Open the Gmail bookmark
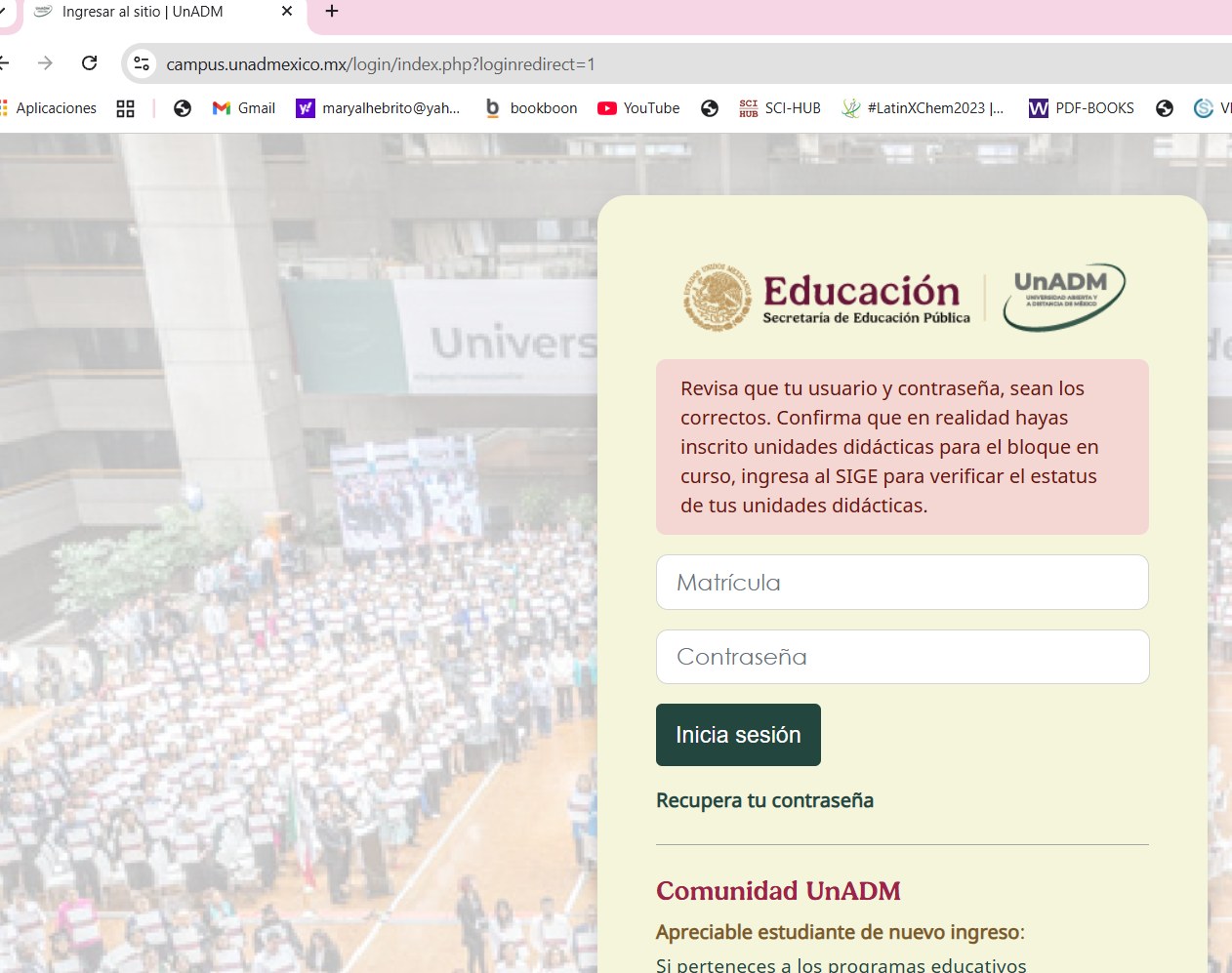Viewport: 1232px width, 973px height. click(x=244, y=108)
